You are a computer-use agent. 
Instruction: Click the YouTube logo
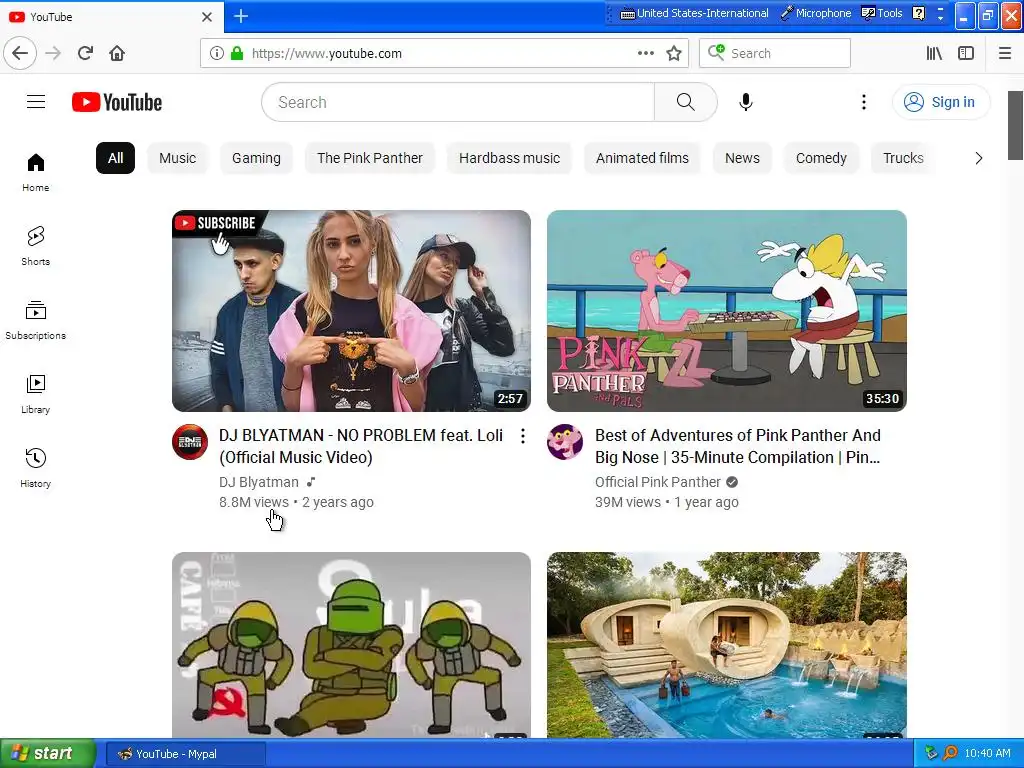(117, 103)
